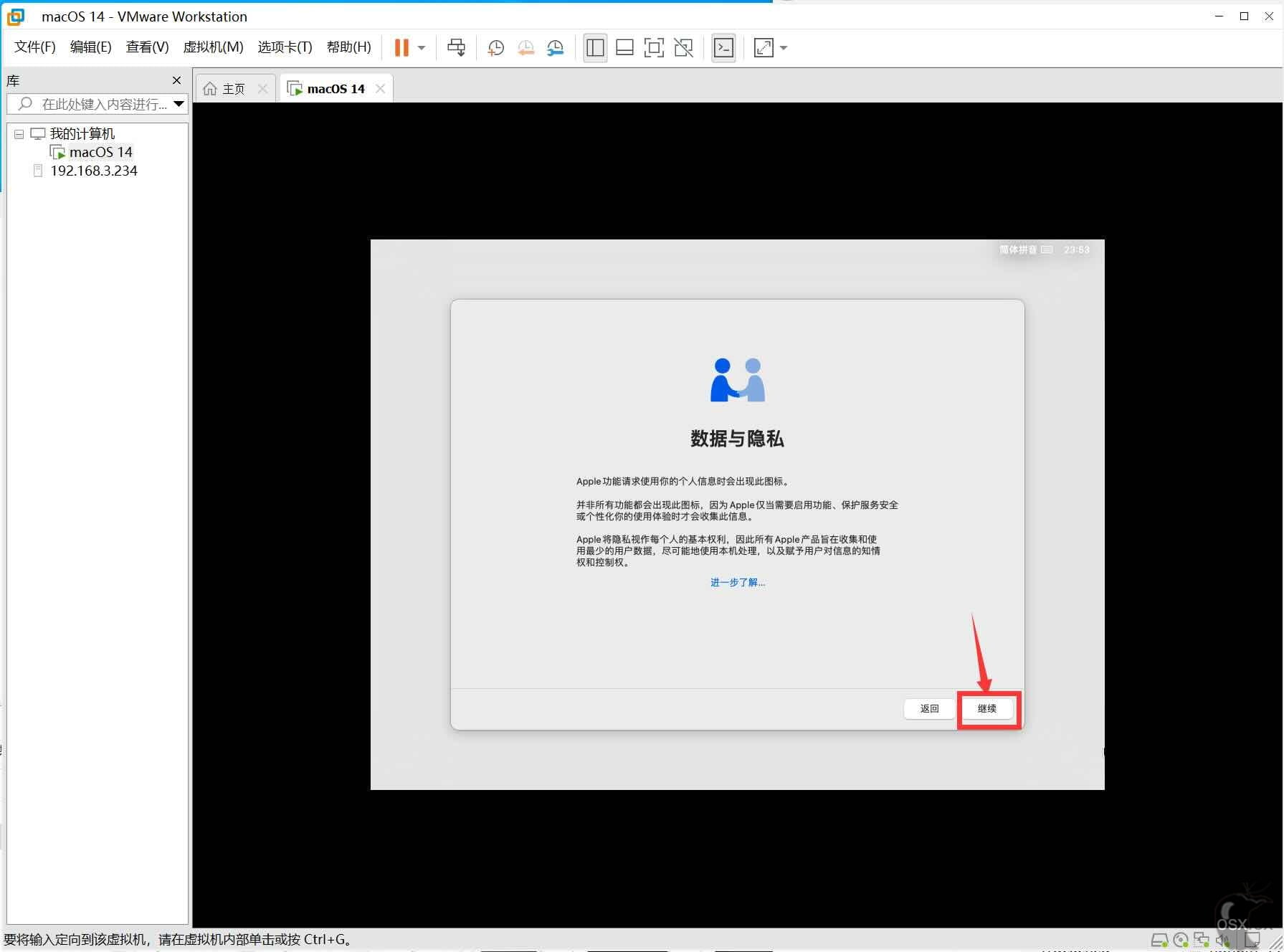Select 192.168.3.234 in the library
Viewport: 1284px width, 952px height.
[93, 171]
